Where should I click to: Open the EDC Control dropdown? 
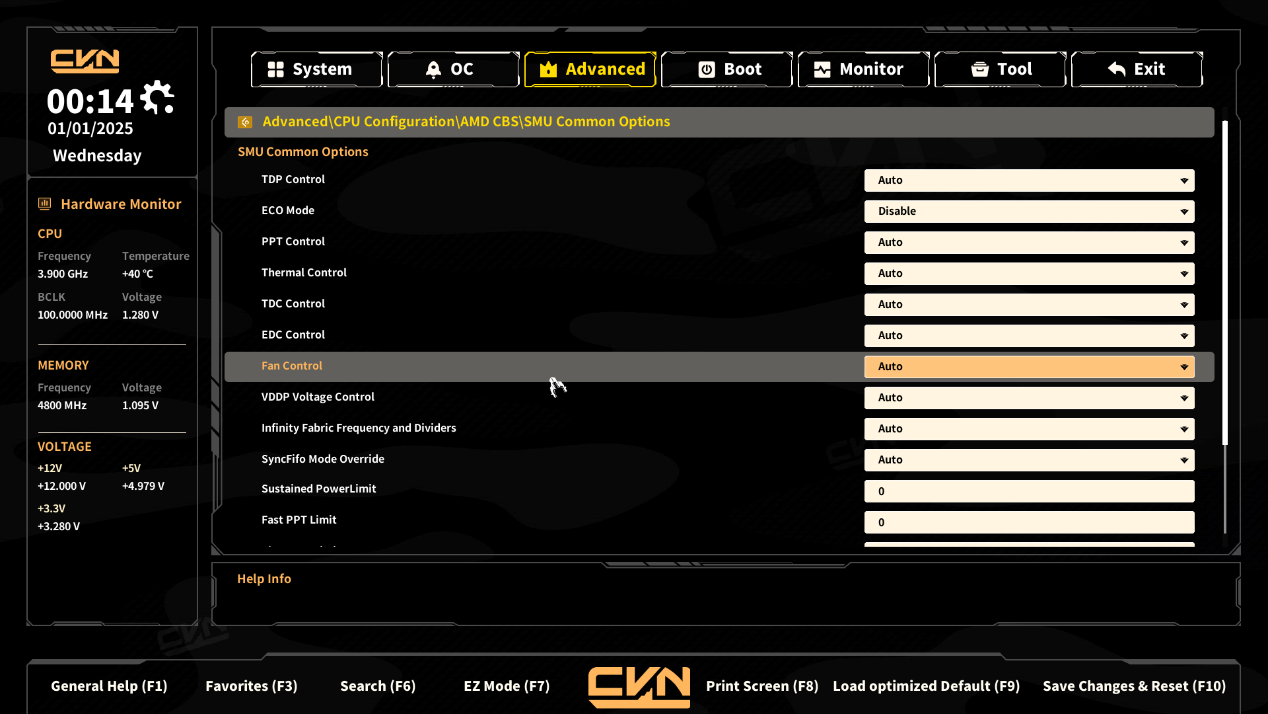[x=1029, y=336]
